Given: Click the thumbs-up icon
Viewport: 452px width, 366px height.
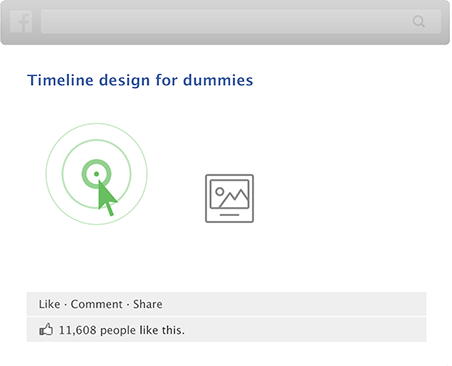Looking at the screenshot, I should 46,329.
